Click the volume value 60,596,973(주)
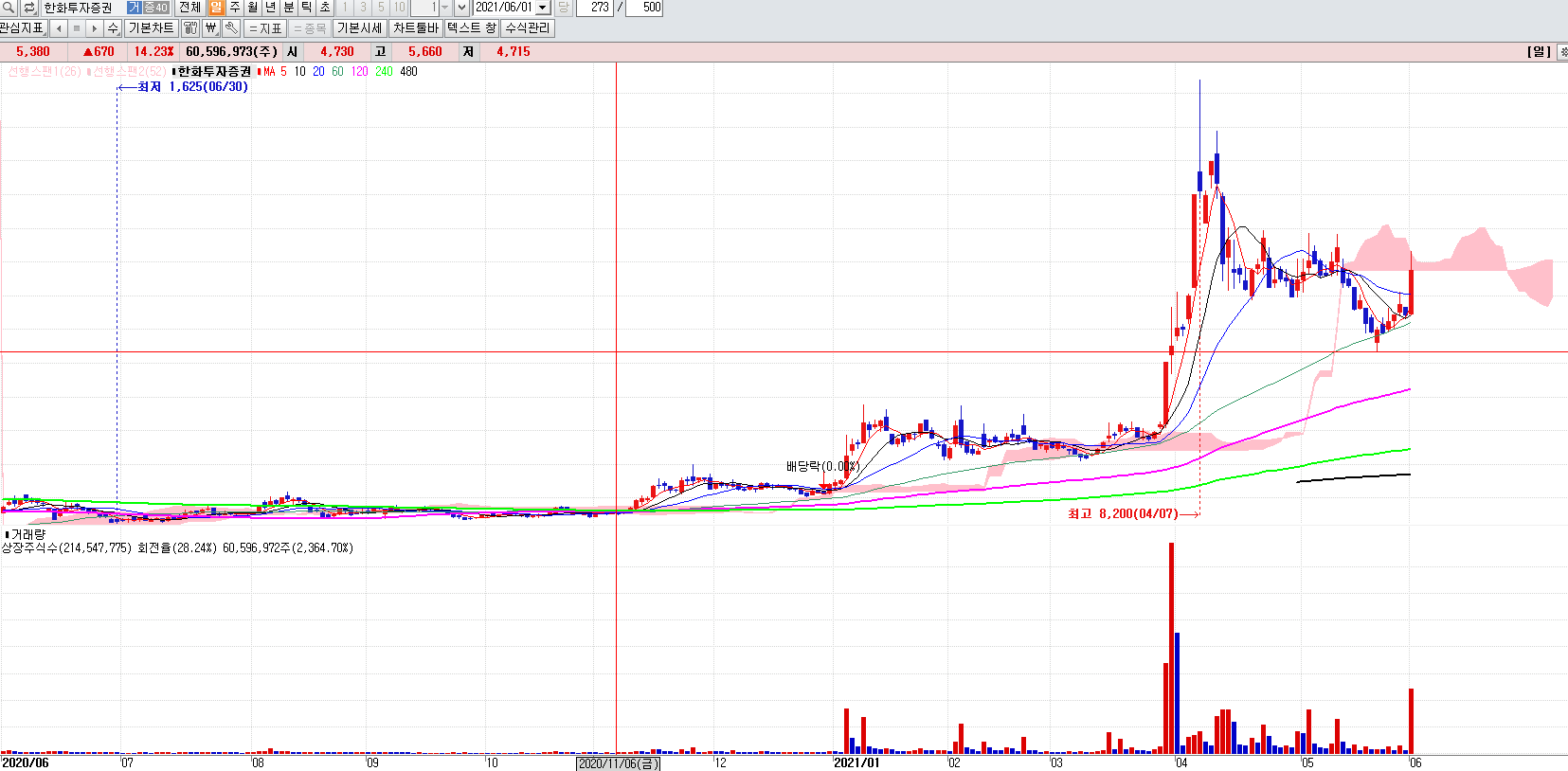Screen dimensions: 1568x771 click(x=232, y=52)
